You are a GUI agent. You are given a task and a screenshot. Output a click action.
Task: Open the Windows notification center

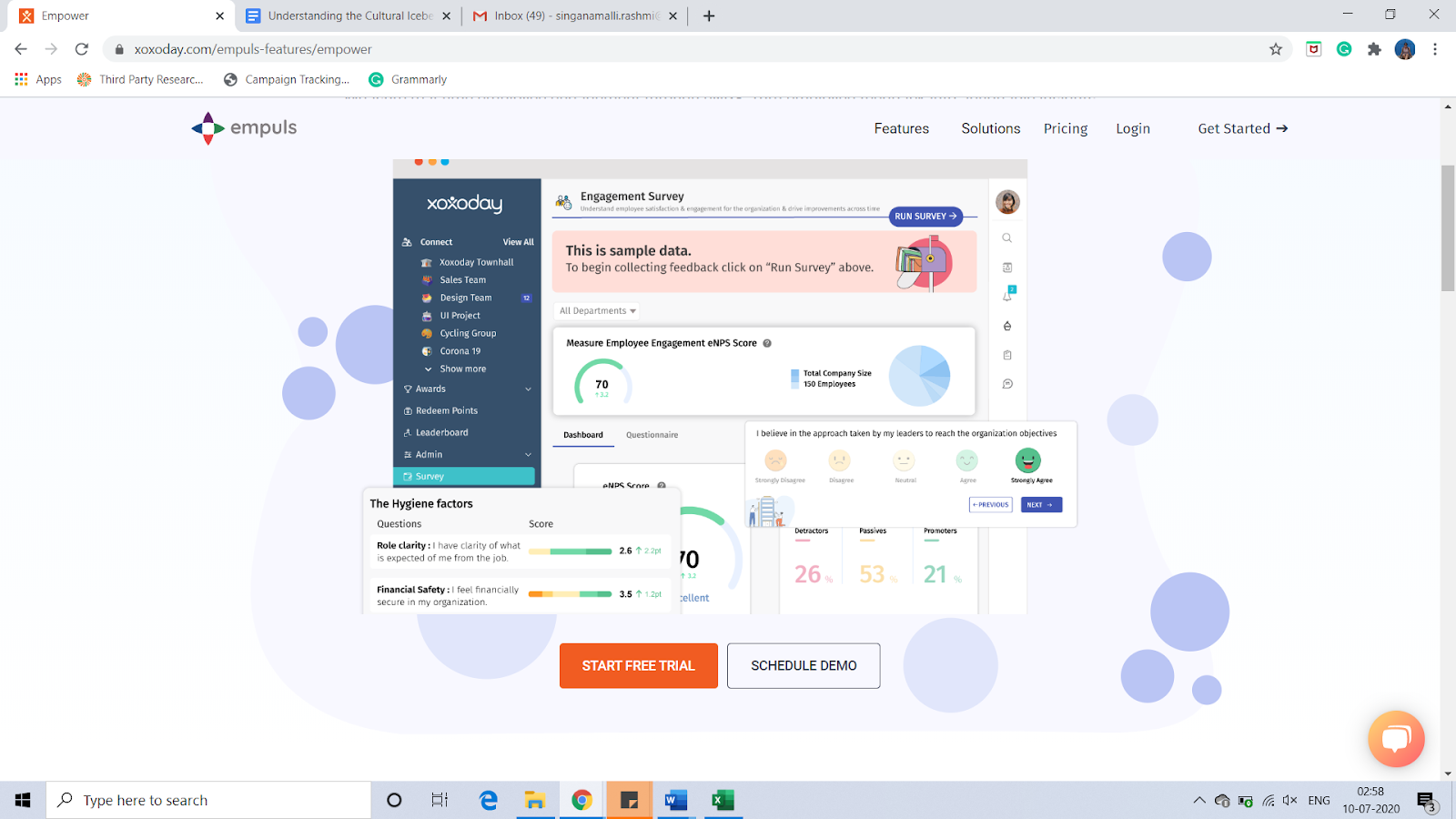[x=1426, y=801]
